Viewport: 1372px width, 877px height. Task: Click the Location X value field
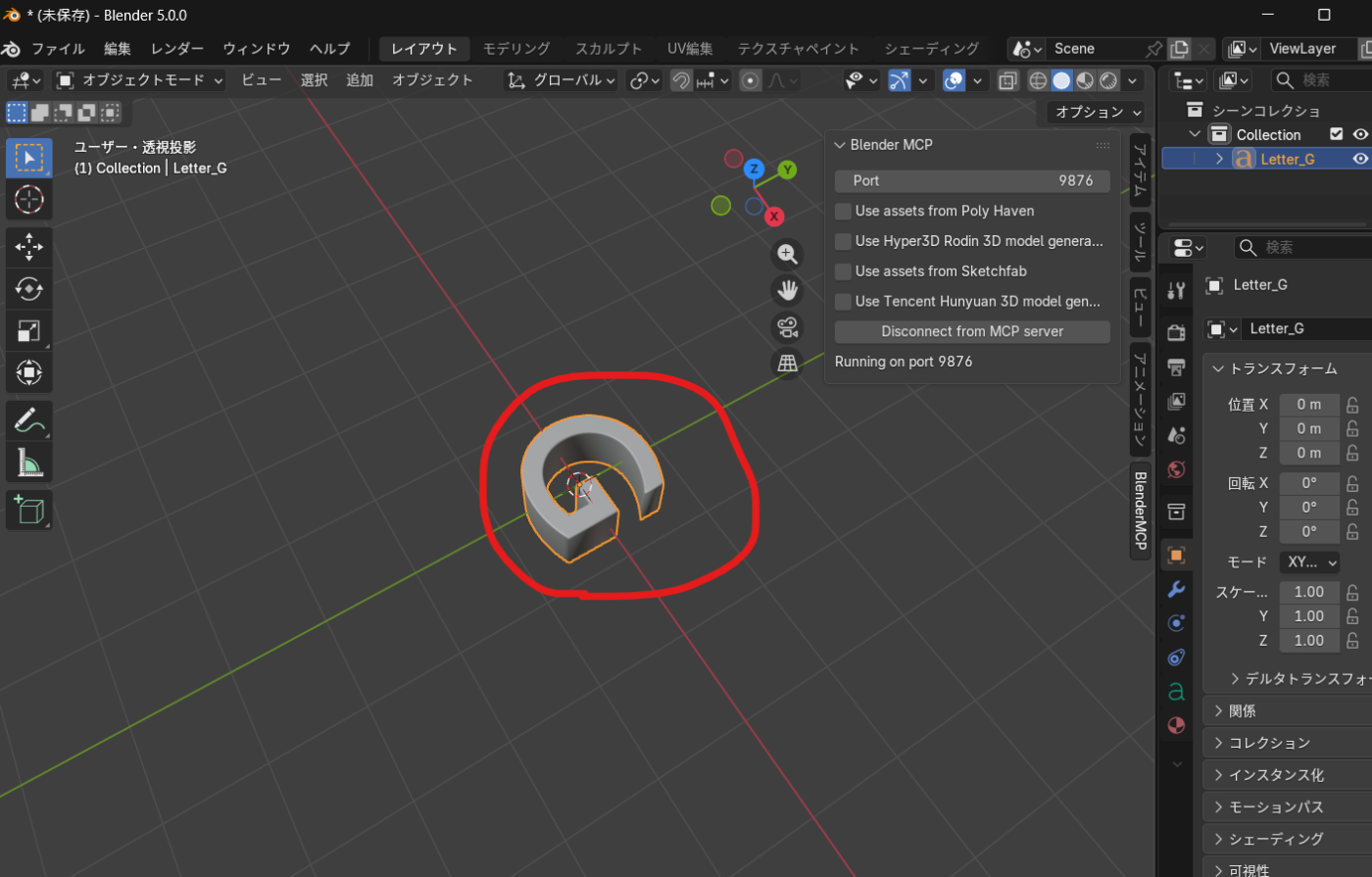(x=1308, y=405)
